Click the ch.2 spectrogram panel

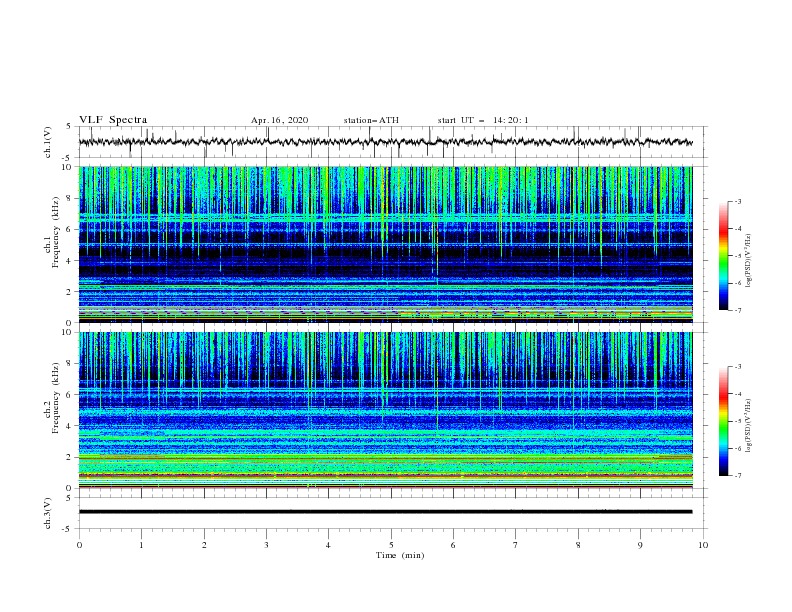[x=385, y=410]
